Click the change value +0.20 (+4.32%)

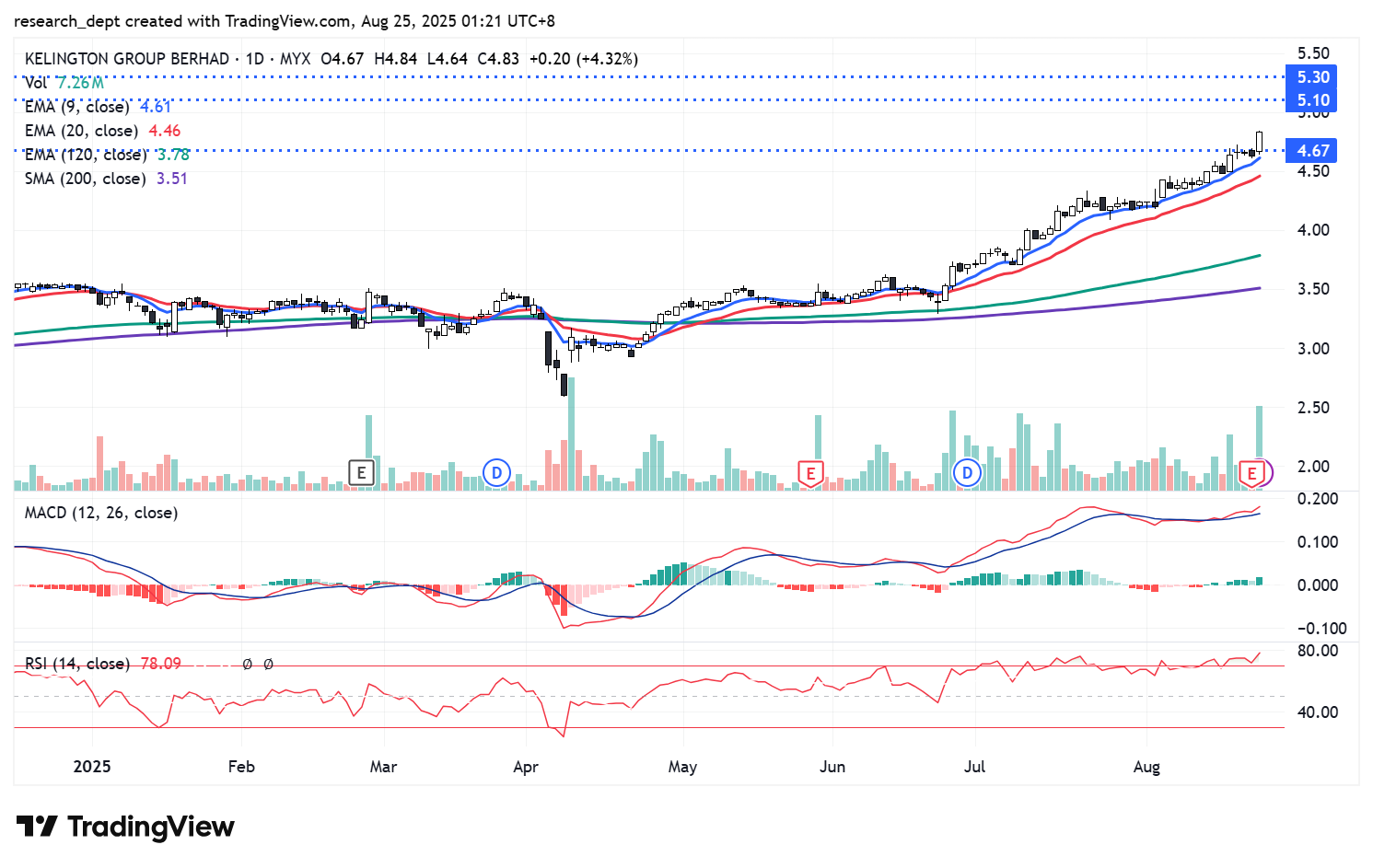click(x=583, y=59)
